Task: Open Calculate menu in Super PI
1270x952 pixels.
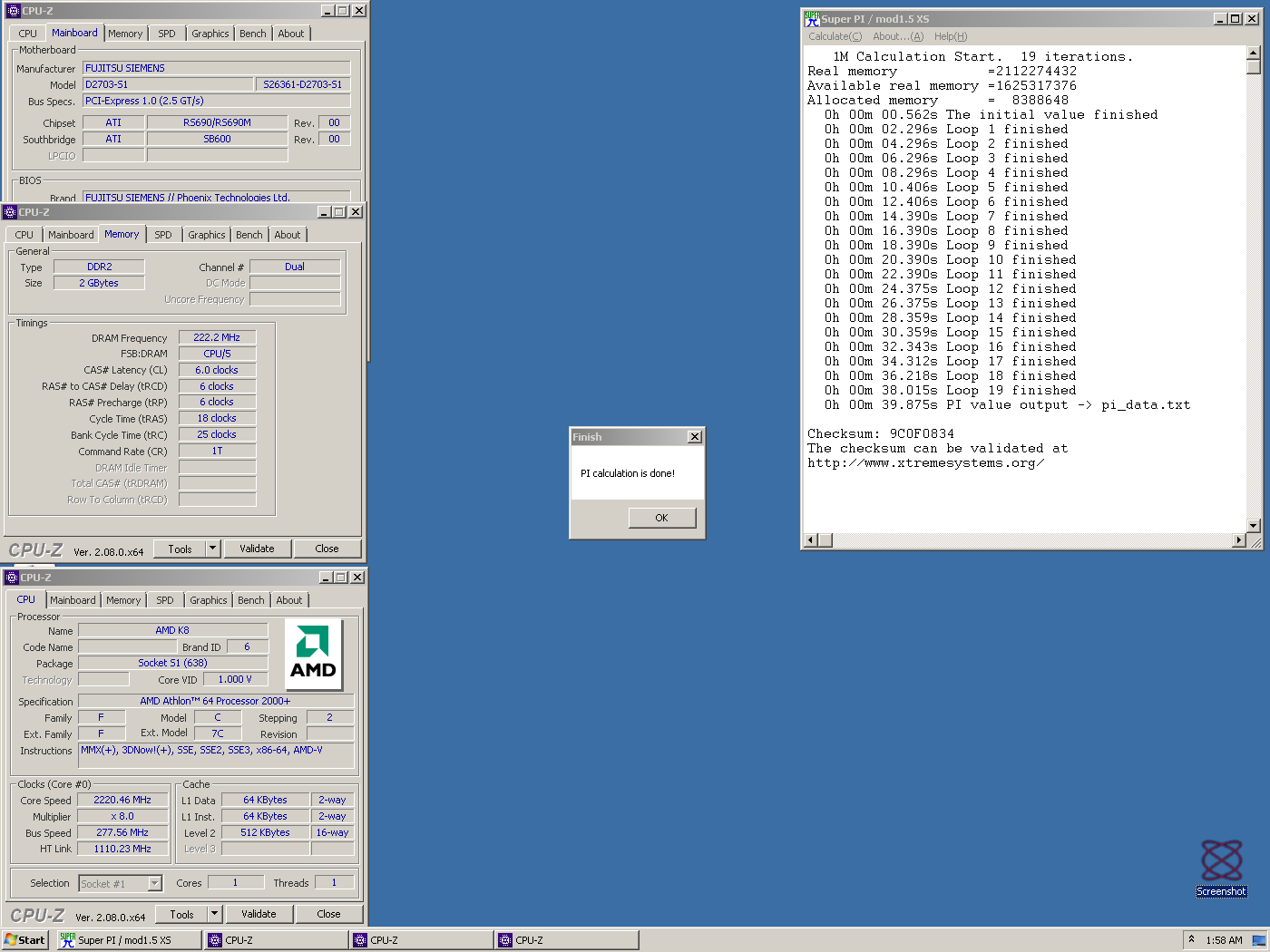Action: click(x=835, y=36)
